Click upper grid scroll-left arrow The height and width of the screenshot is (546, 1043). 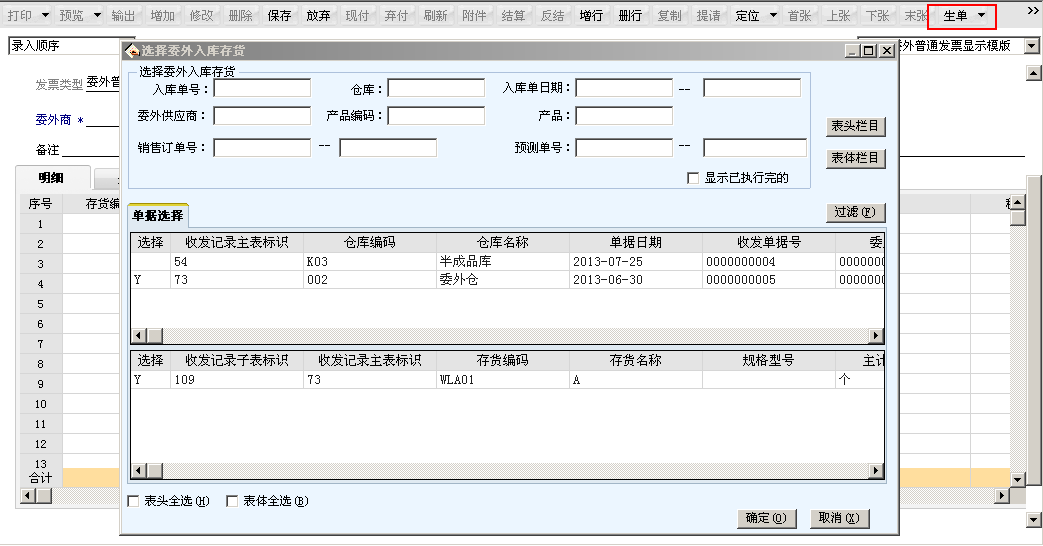[x=139, y=336]
